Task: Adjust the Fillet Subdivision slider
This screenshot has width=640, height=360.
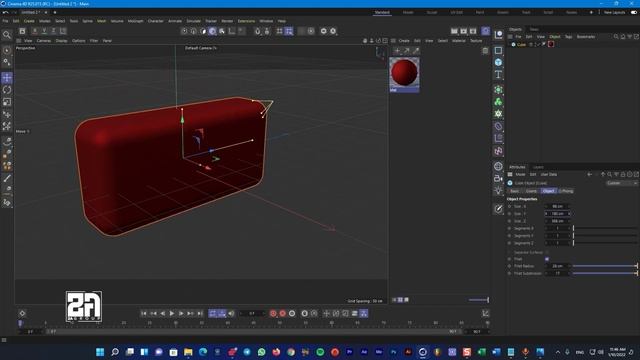Action: [605, 273]
